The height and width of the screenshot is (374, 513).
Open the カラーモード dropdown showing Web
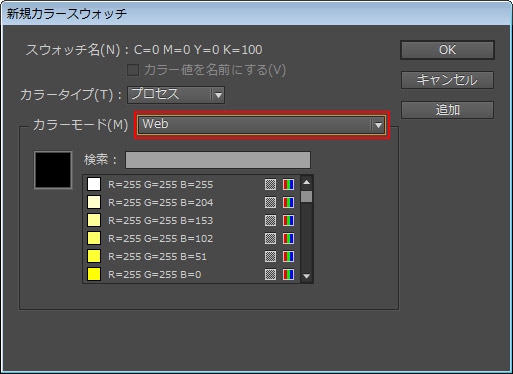pos(262,125)
